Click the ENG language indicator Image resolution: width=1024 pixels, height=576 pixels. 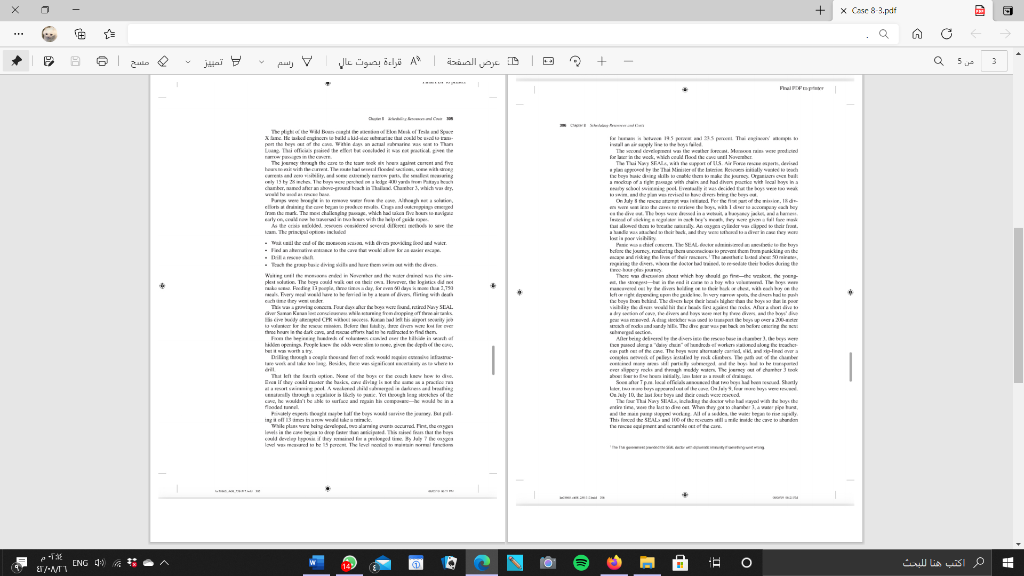click(x=80, y=563)
